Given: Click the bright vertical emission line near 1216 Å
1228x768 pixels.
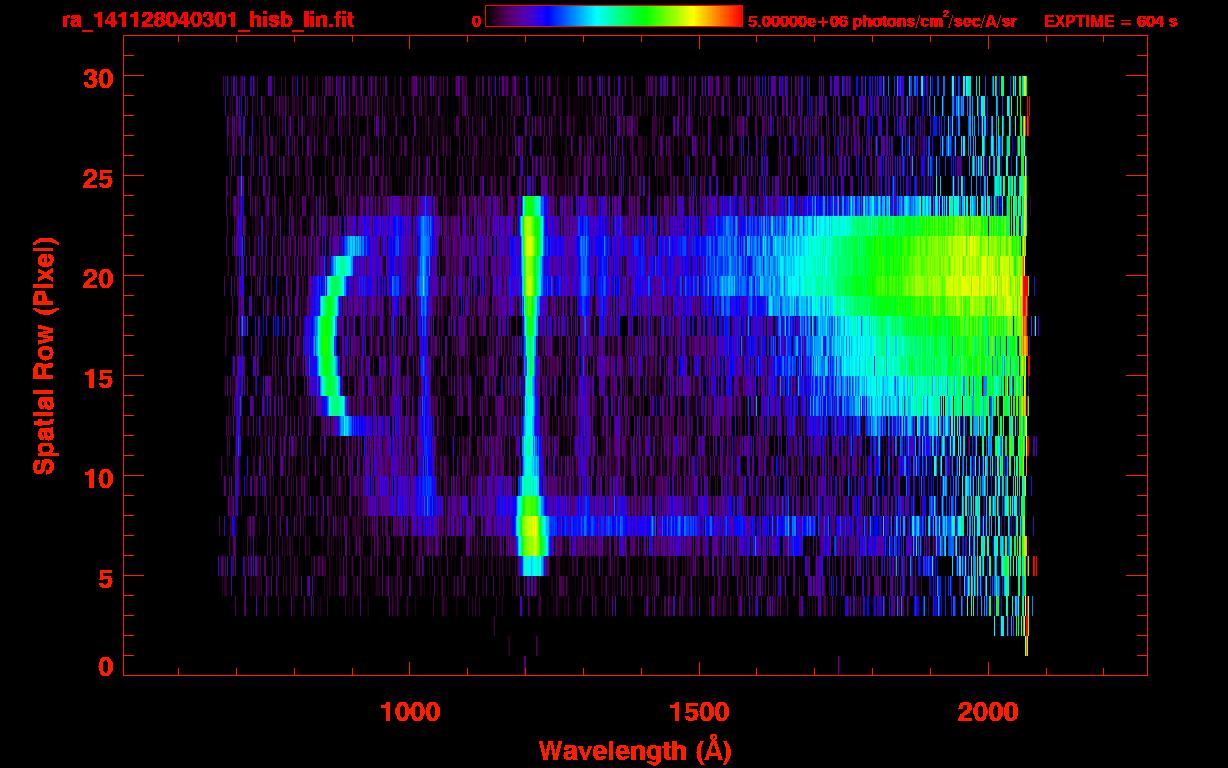Looking at the screenshot, I should coord(531,386).
